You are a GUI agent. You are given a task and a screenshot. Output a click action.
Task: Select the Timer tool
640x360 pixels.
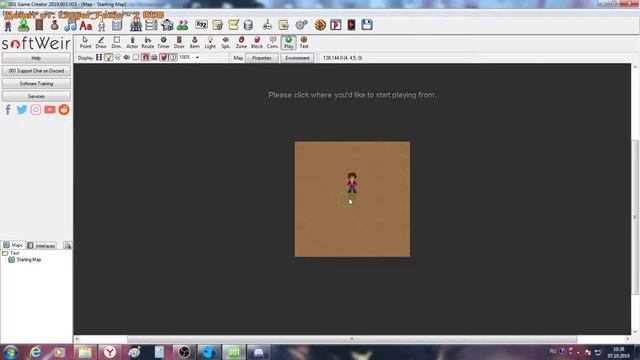[x=163, y=42]
